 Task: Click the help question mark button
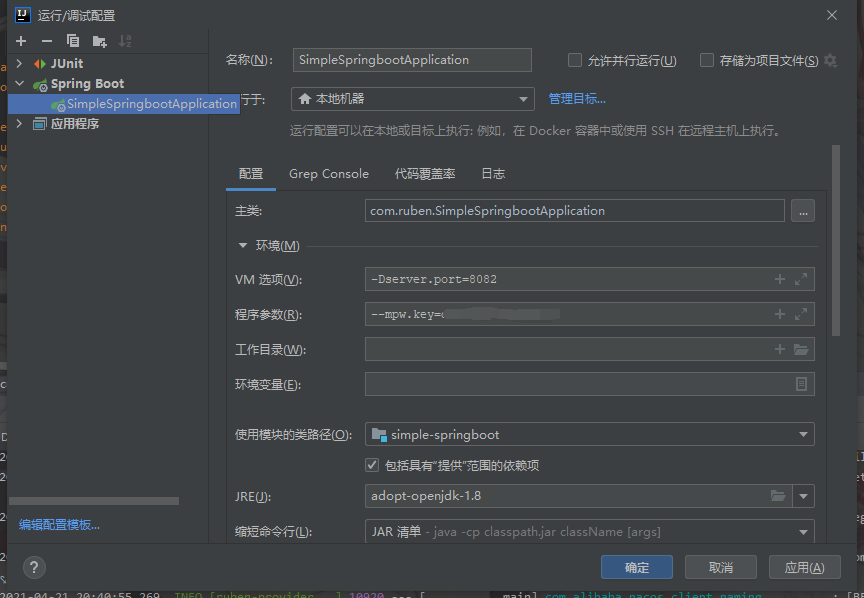click(33, 567)
